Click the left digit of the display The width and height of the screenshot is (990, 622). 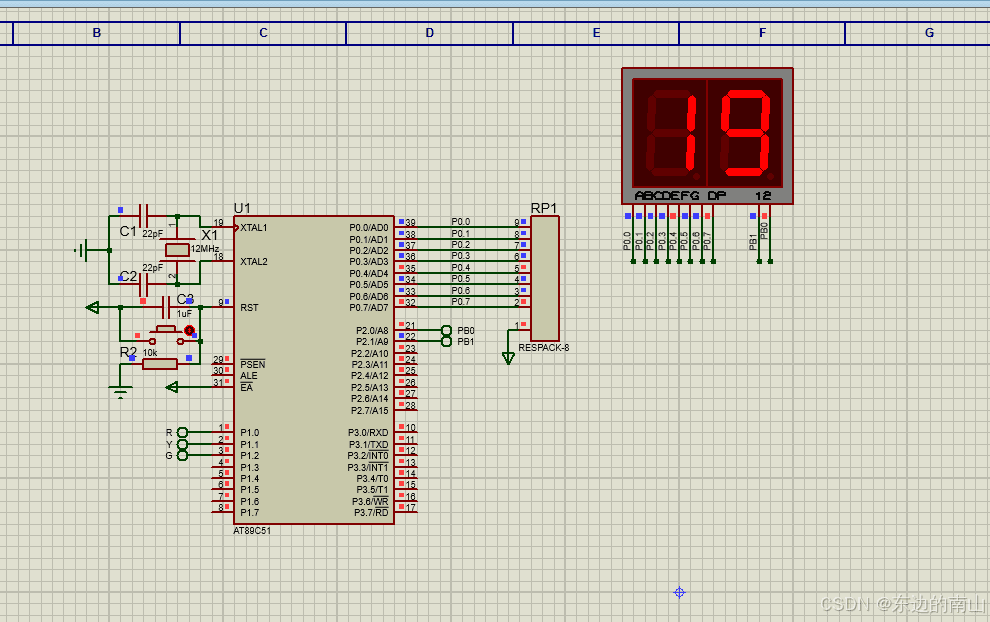pos(672,133)
